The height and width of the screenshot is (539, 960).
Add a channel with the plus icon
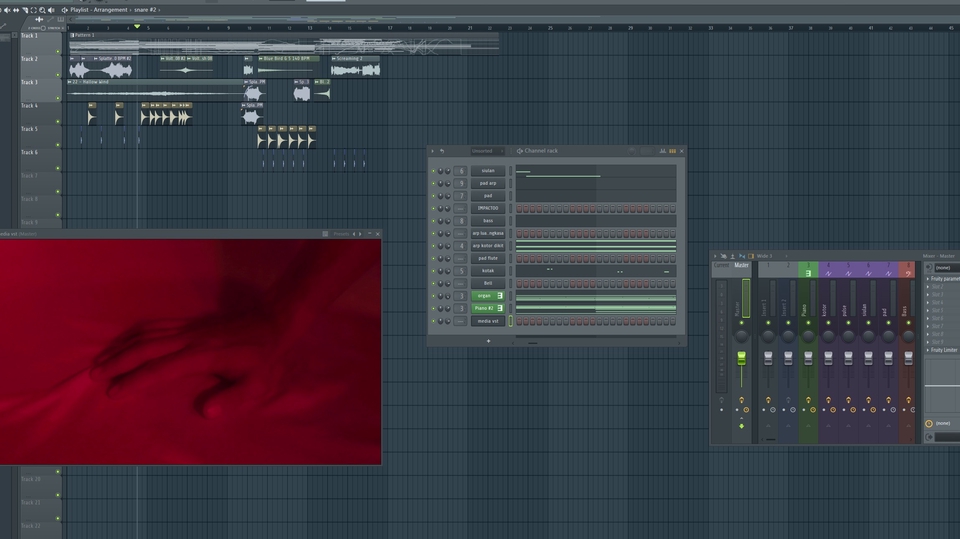(488, 341)
